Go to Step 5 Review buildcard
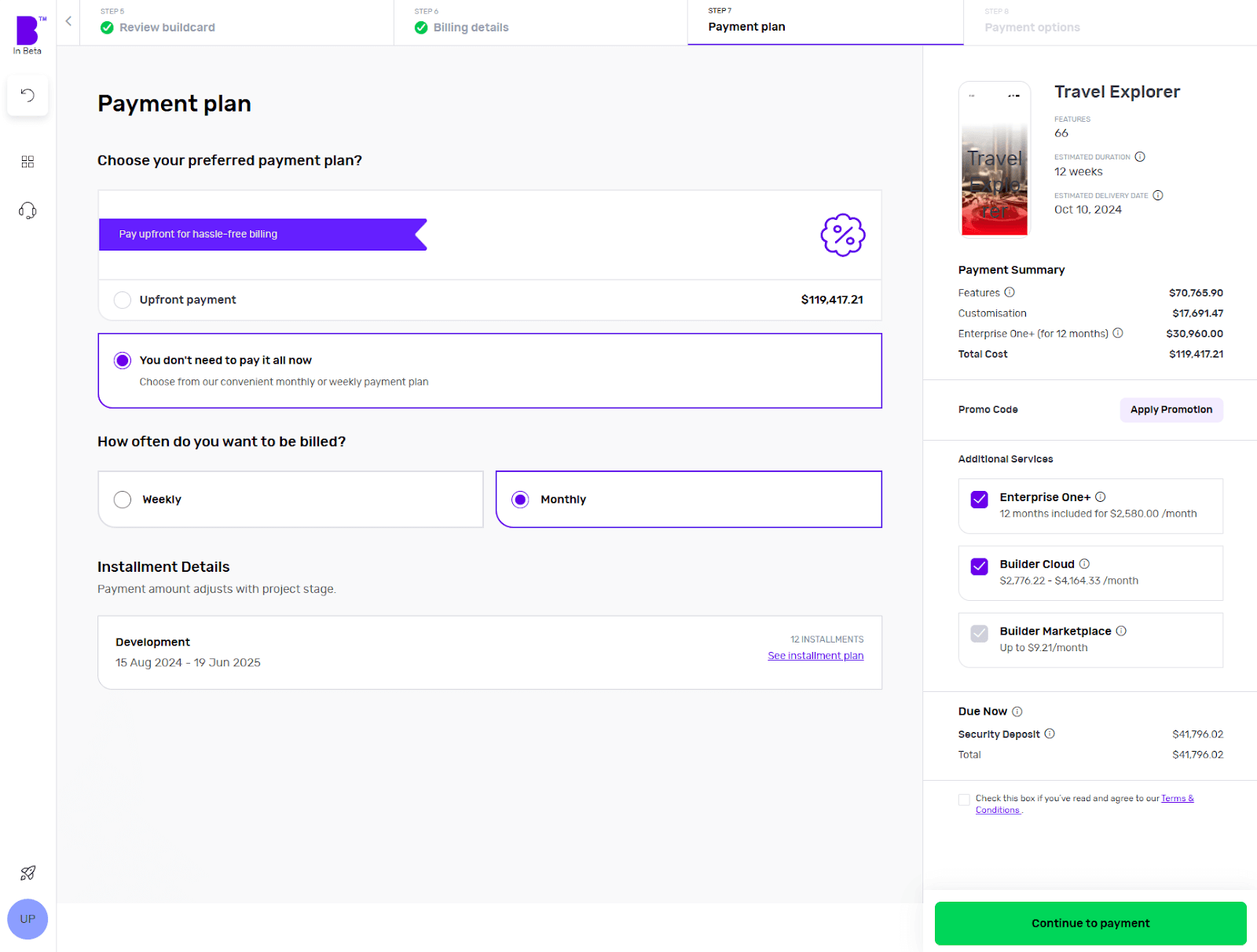Image resolution: width=1257 pixels, height=952 pixels. (236, 23)
